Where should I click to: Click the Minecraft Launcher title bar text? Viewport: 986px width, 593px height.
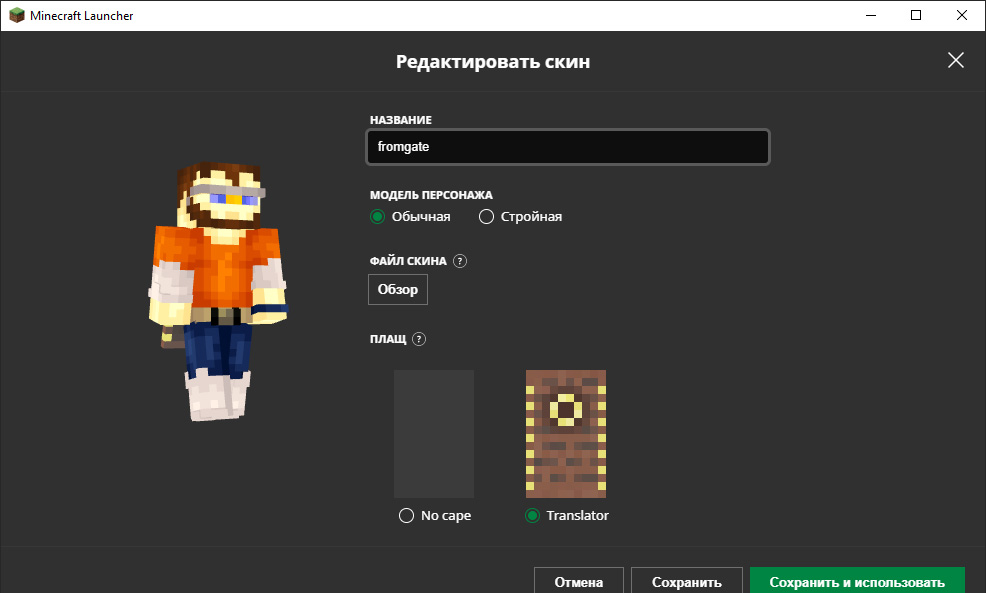click(81, 16)
